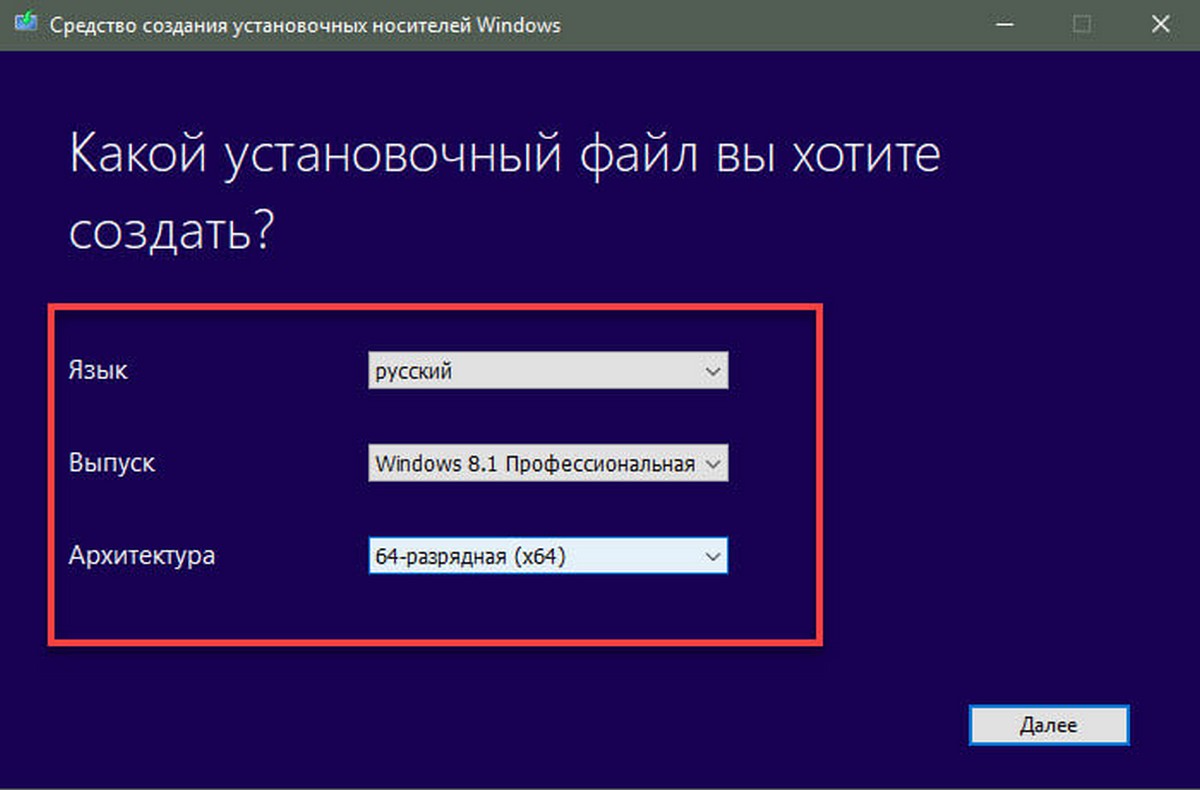This screenshot has height=790, width=1200.
Task: Open the Выпуск edition dropdown
Action: (x=548, y=464)
